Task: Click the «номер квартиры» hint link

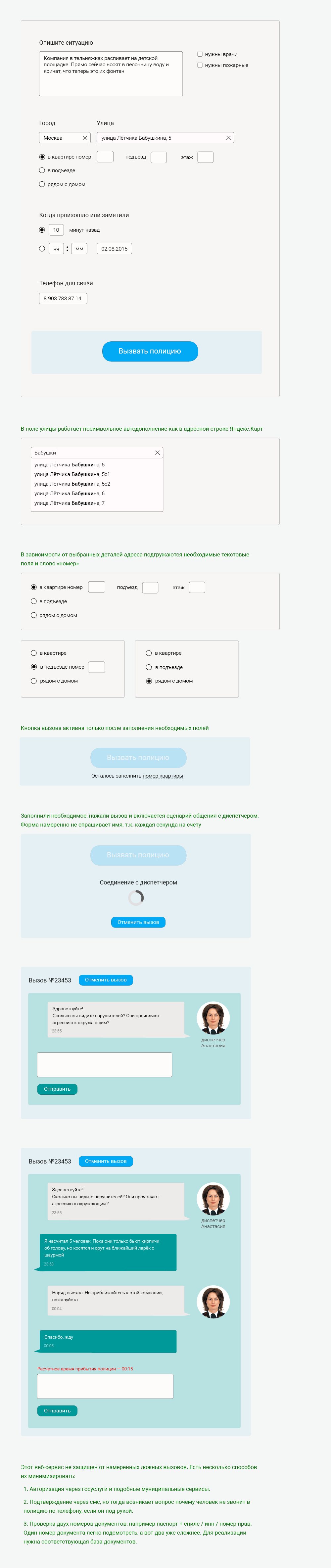Action: (x=163, y=776)
